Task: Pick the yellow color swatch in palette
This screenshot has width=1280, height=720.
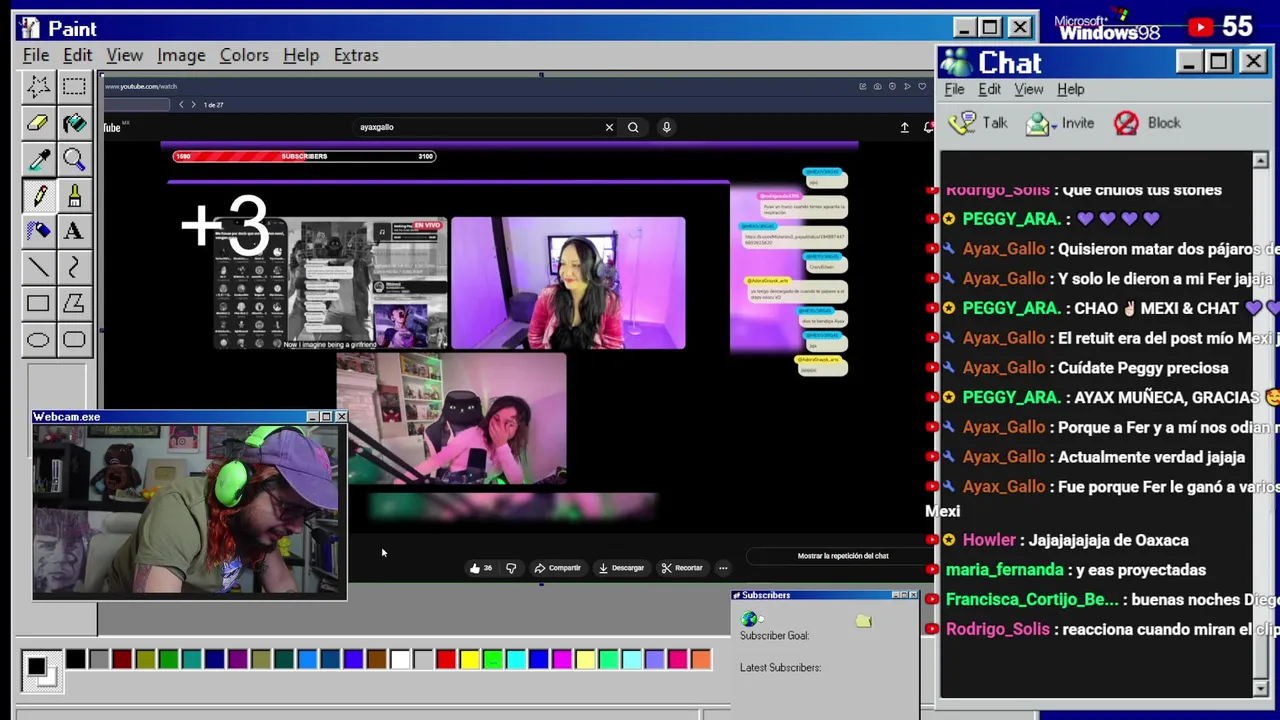Action: coord(469,659)
